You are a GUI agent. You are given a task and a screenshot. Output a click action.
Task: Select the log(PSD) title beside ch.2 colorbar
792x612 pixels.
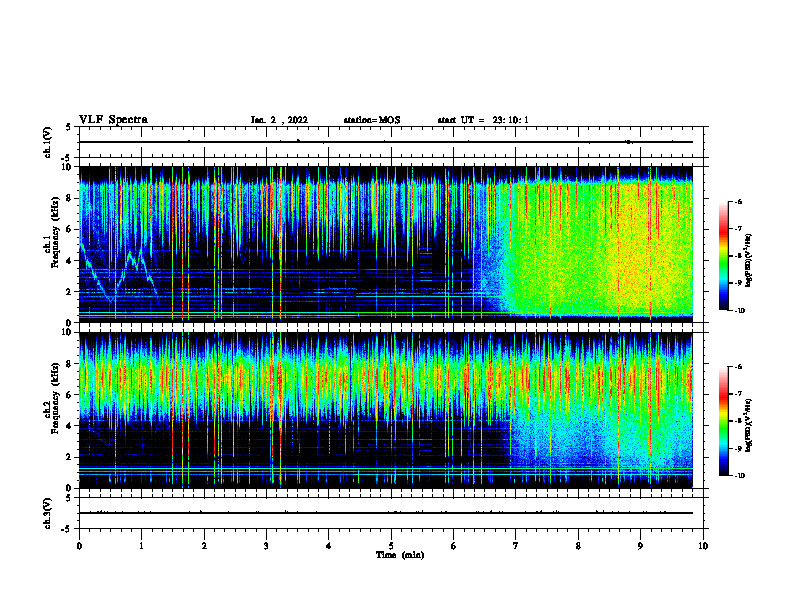pyautogui.click(x=750, y=426)
